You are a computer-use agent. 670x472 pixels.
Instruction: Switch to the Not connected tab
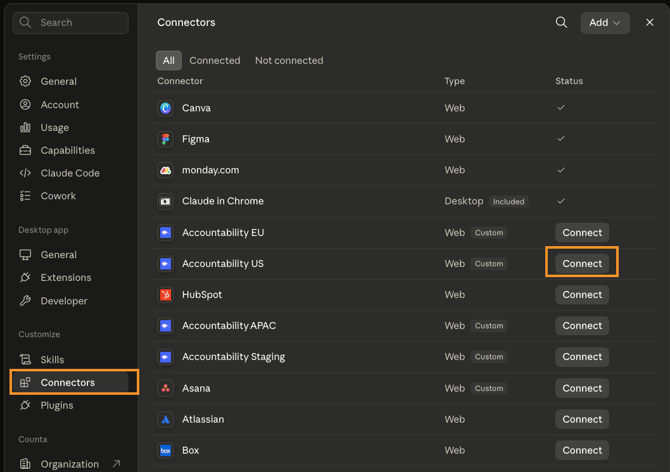[x=289, y=60]
